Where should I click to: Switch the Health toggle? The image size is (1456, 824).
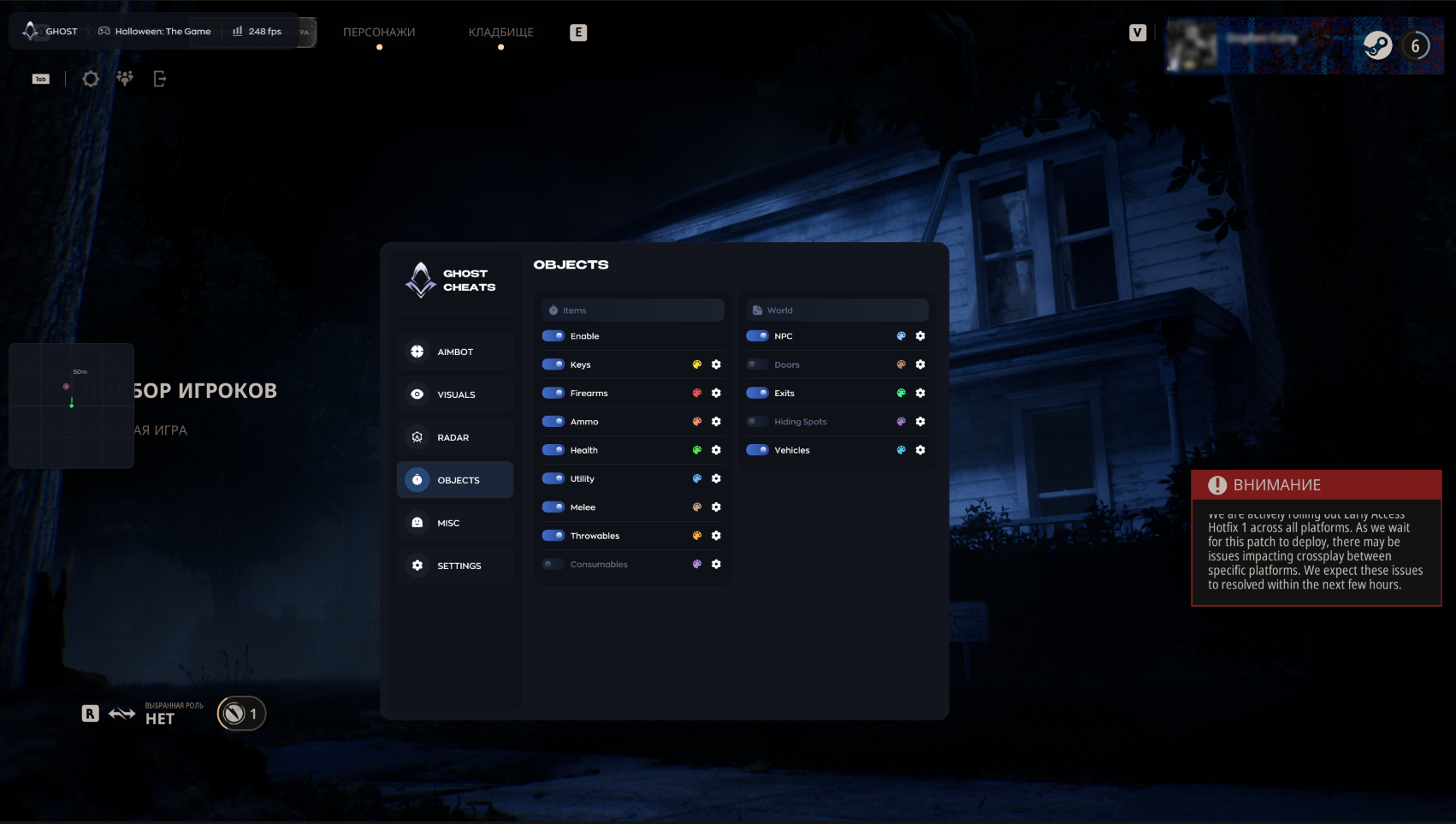pos(553,450)
